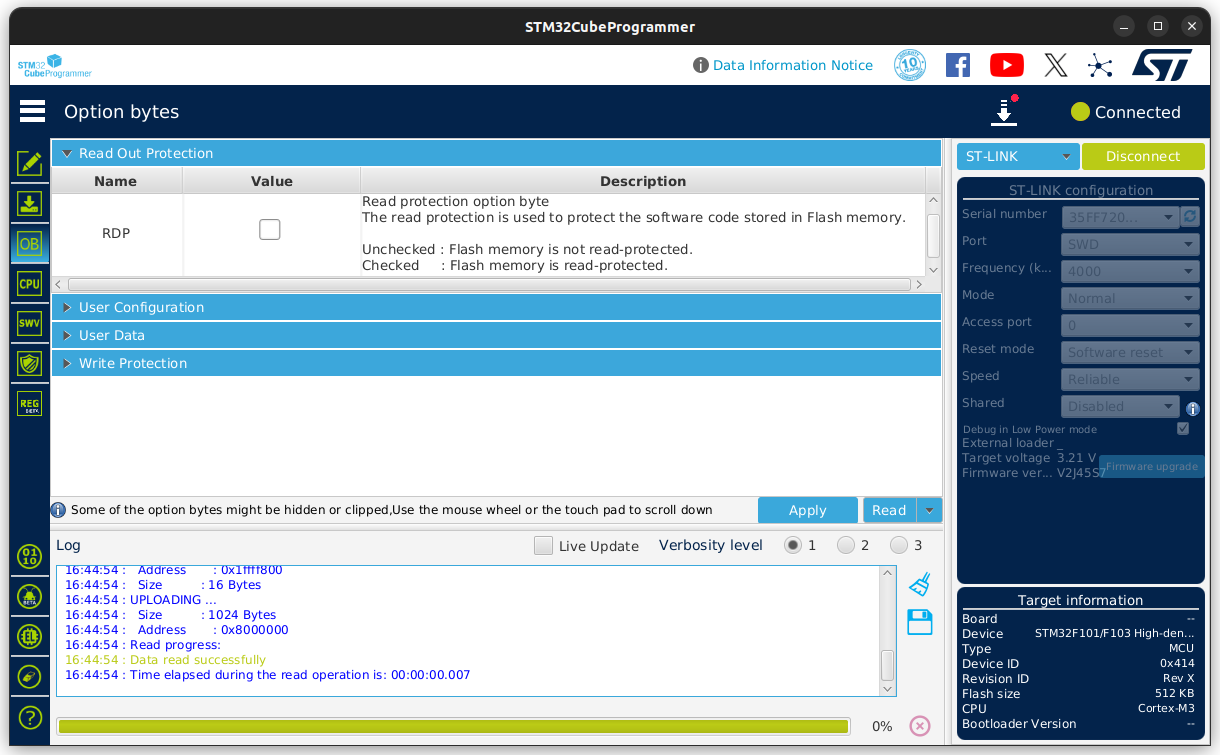Screen dimensions: 1220x755
Task: Save the log with the floppy disk icon
Action: 920,622
